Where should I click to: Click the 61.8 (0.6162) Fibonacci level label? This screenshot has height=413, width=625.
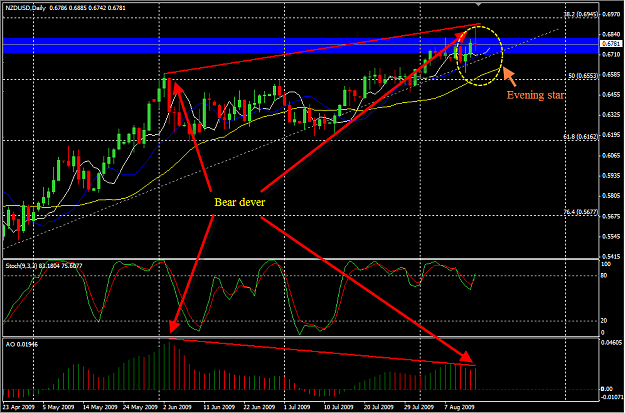580,136
